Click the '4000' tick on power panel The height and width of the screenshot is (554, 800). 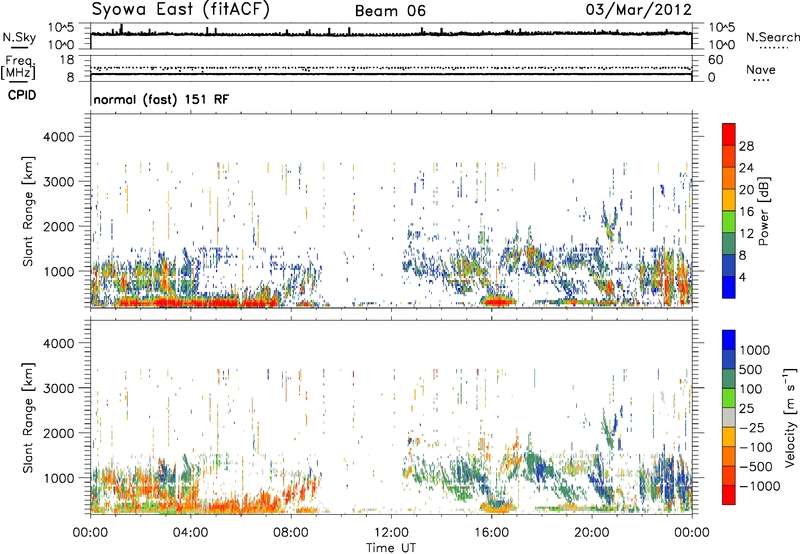[59, 137]
